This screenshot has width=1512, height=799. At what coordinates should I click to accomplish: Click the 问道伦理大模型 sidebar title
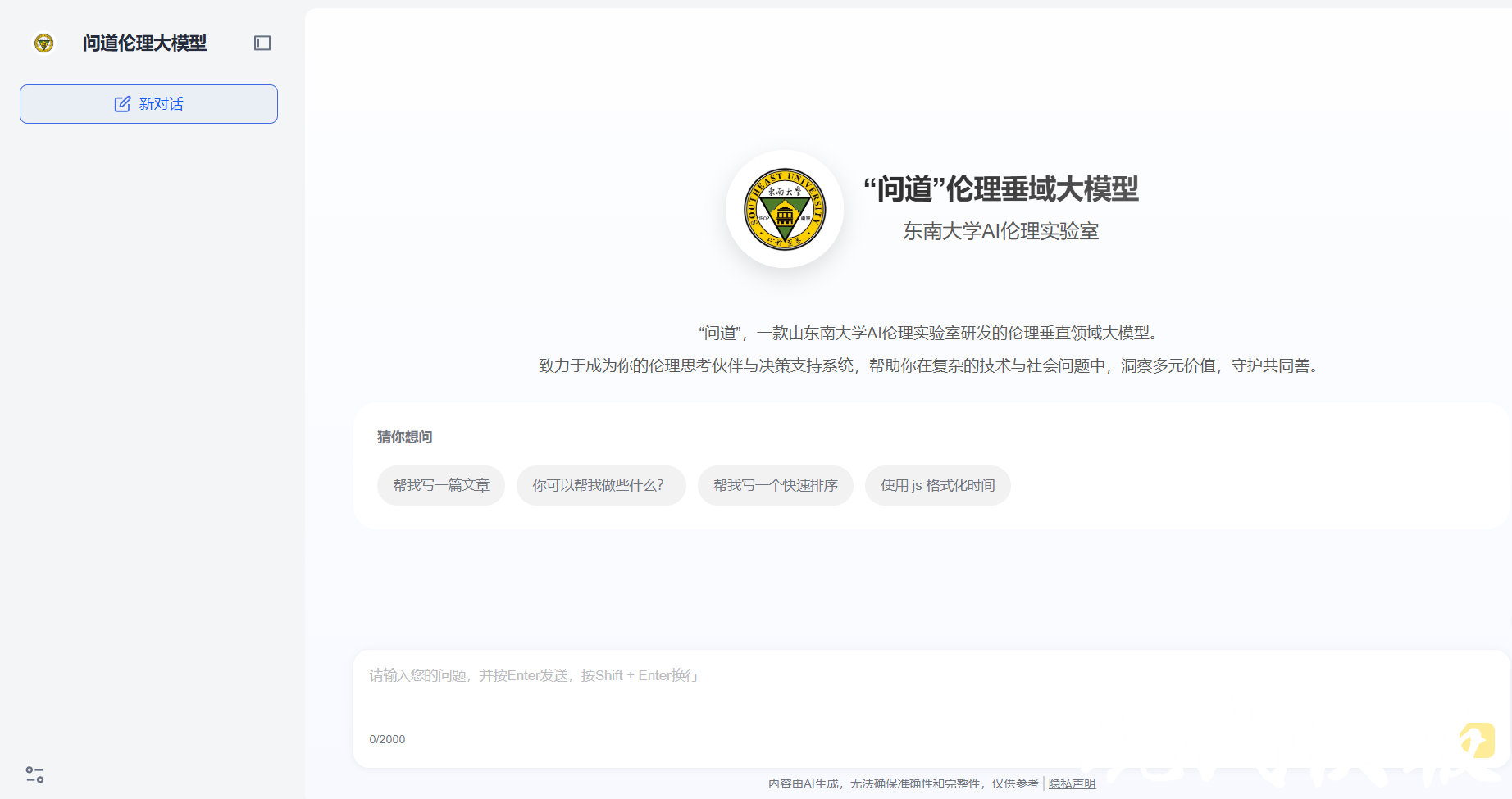pyautogui.click(x=144, y=43)
